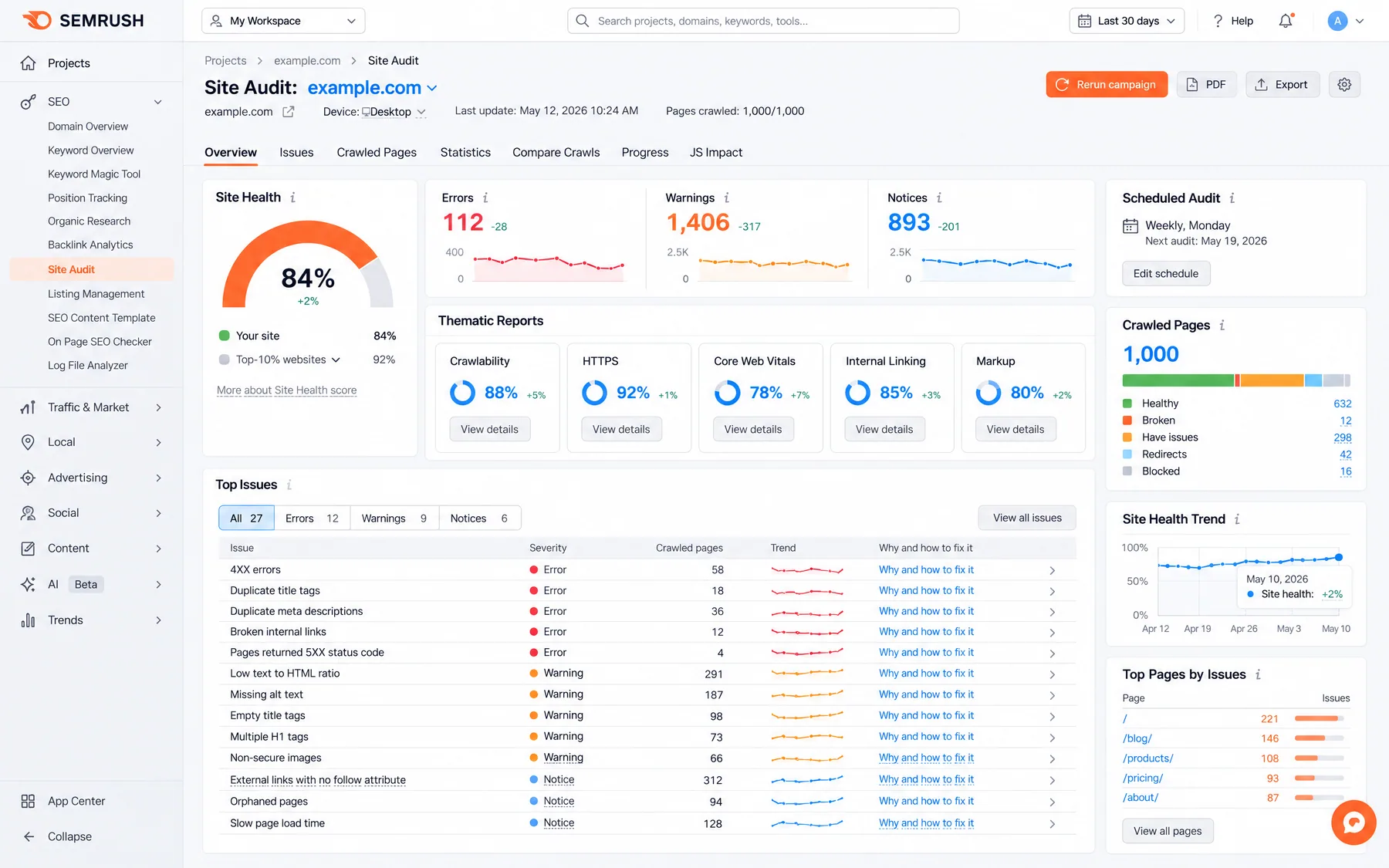The height and width of the screenshot is (868, 1389).
Task: Click Notices info icon
Action: pyautogui.click(x=939, y=198)
